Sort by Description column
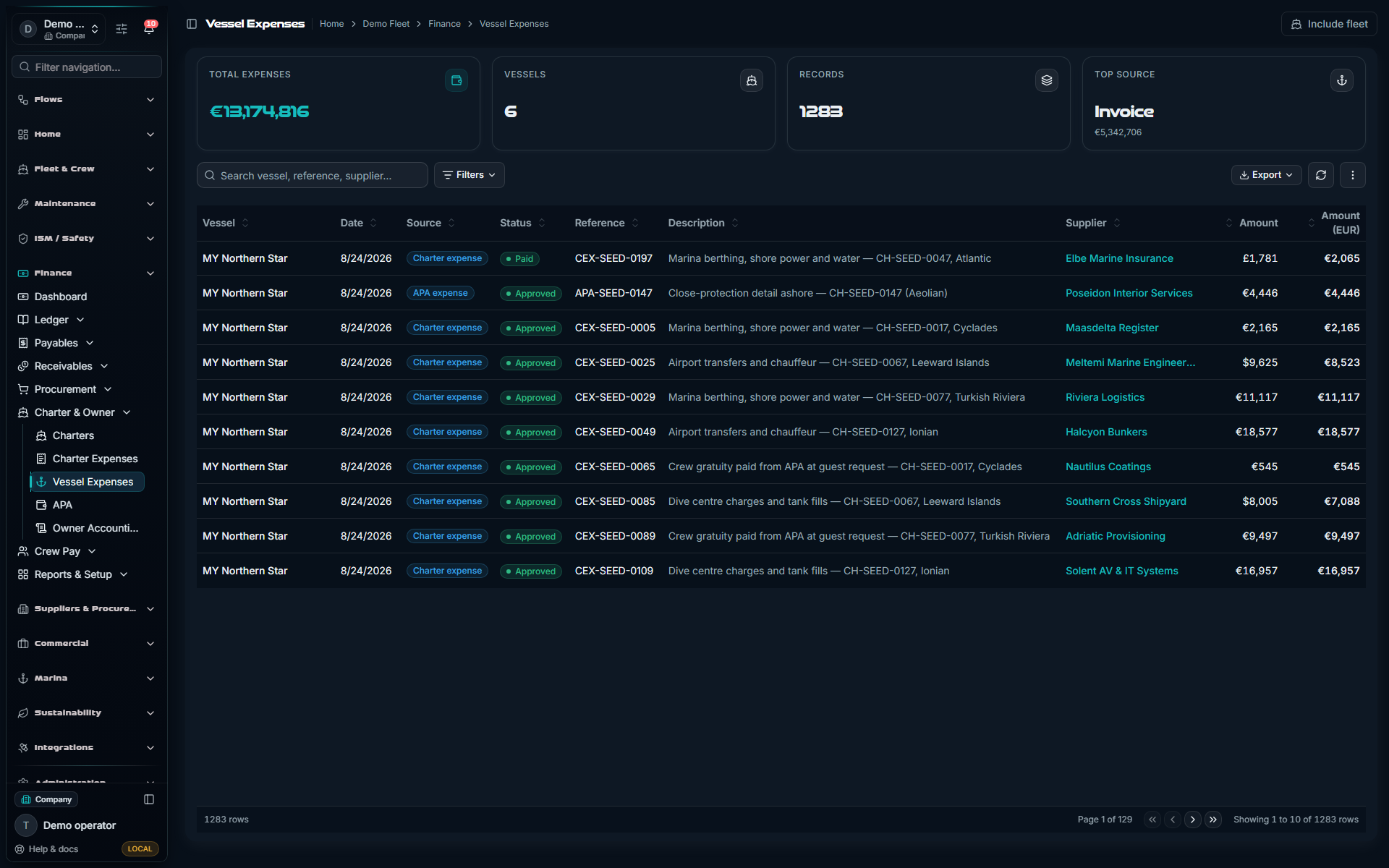 tap(704, 223)
